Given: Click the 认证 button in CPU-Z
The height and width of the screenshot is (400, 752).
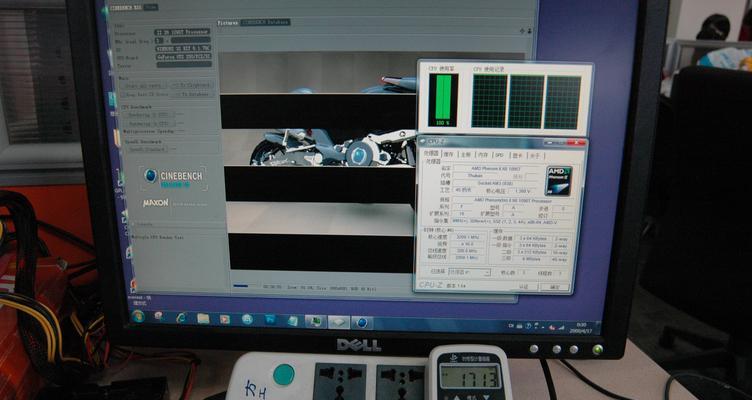Looking at the screenshot, I should click(523, 286).
